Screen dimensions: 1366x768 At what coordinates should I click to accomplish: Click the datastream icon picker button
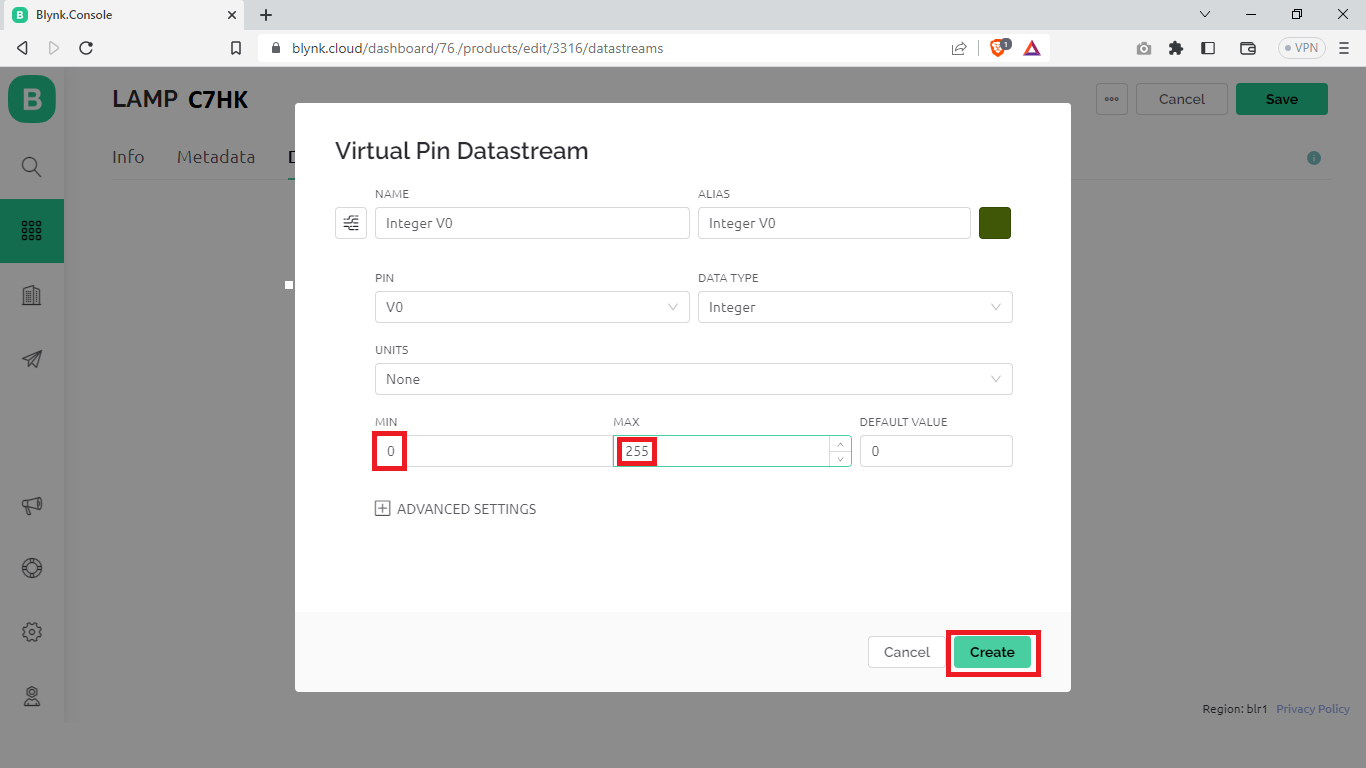351,223
